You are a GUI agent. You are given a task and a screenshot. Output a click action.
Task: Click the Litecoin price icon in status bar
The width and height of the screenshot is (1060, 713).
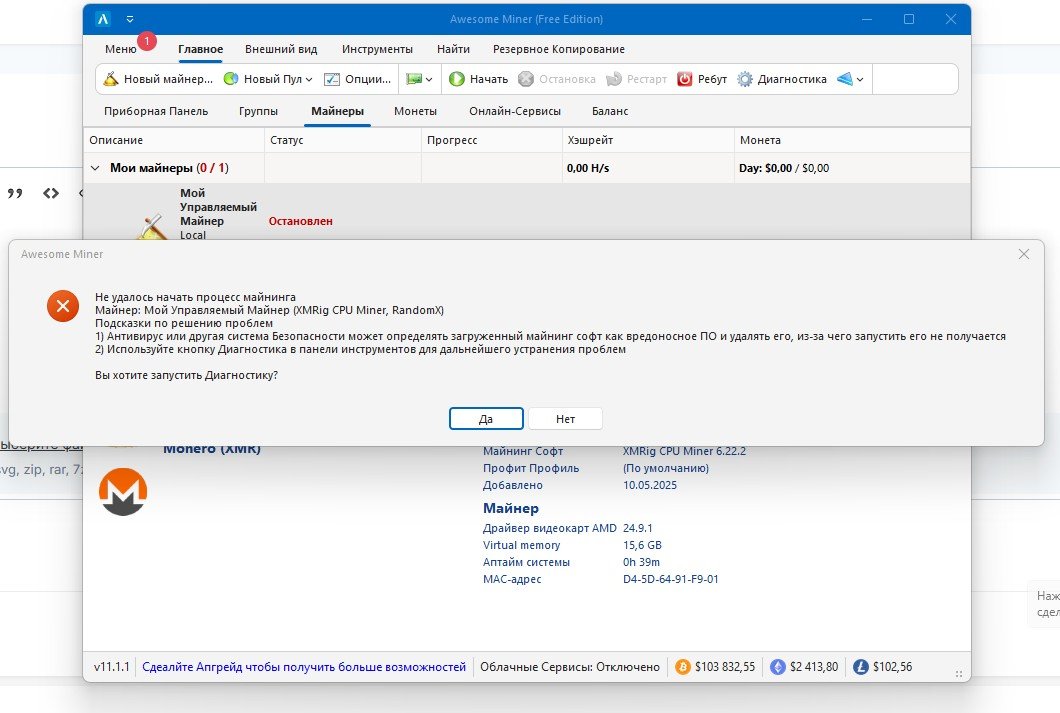pos(861,667)
